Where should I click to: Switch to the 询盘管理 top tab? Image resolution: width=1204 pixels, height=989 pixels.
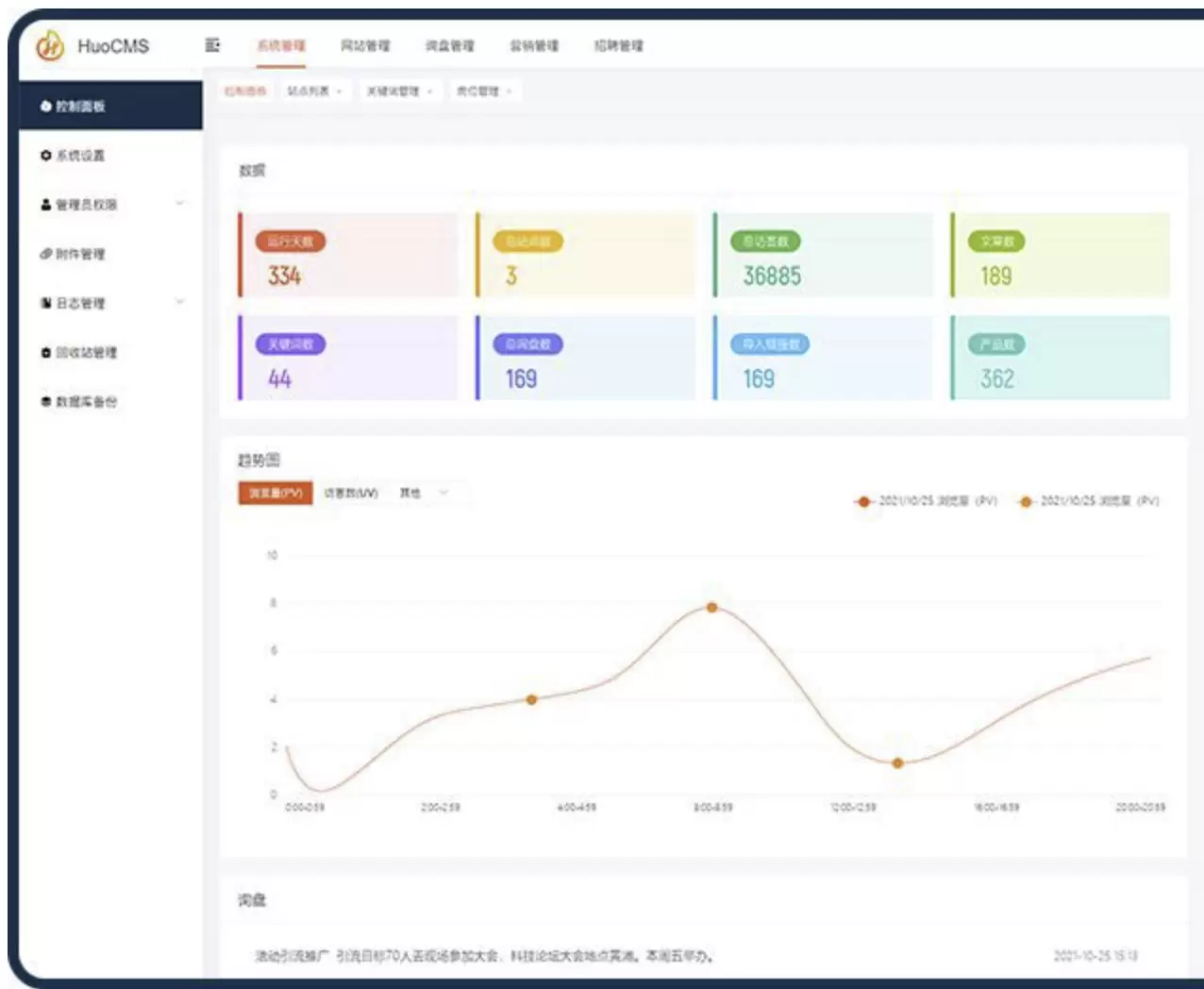449,45
